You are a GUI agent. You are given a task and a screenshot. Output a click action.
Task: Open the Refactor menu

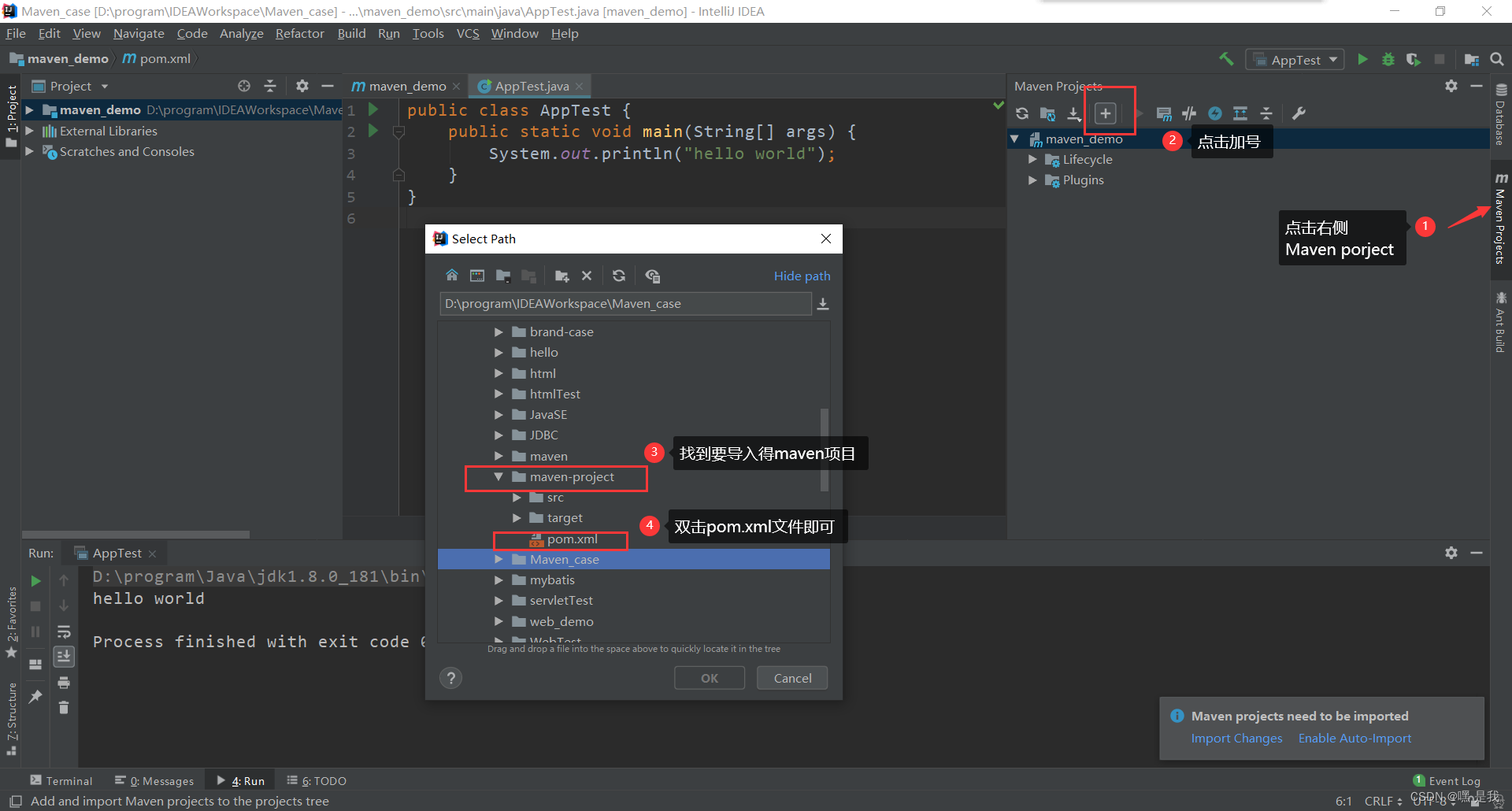tap(299, 33)
